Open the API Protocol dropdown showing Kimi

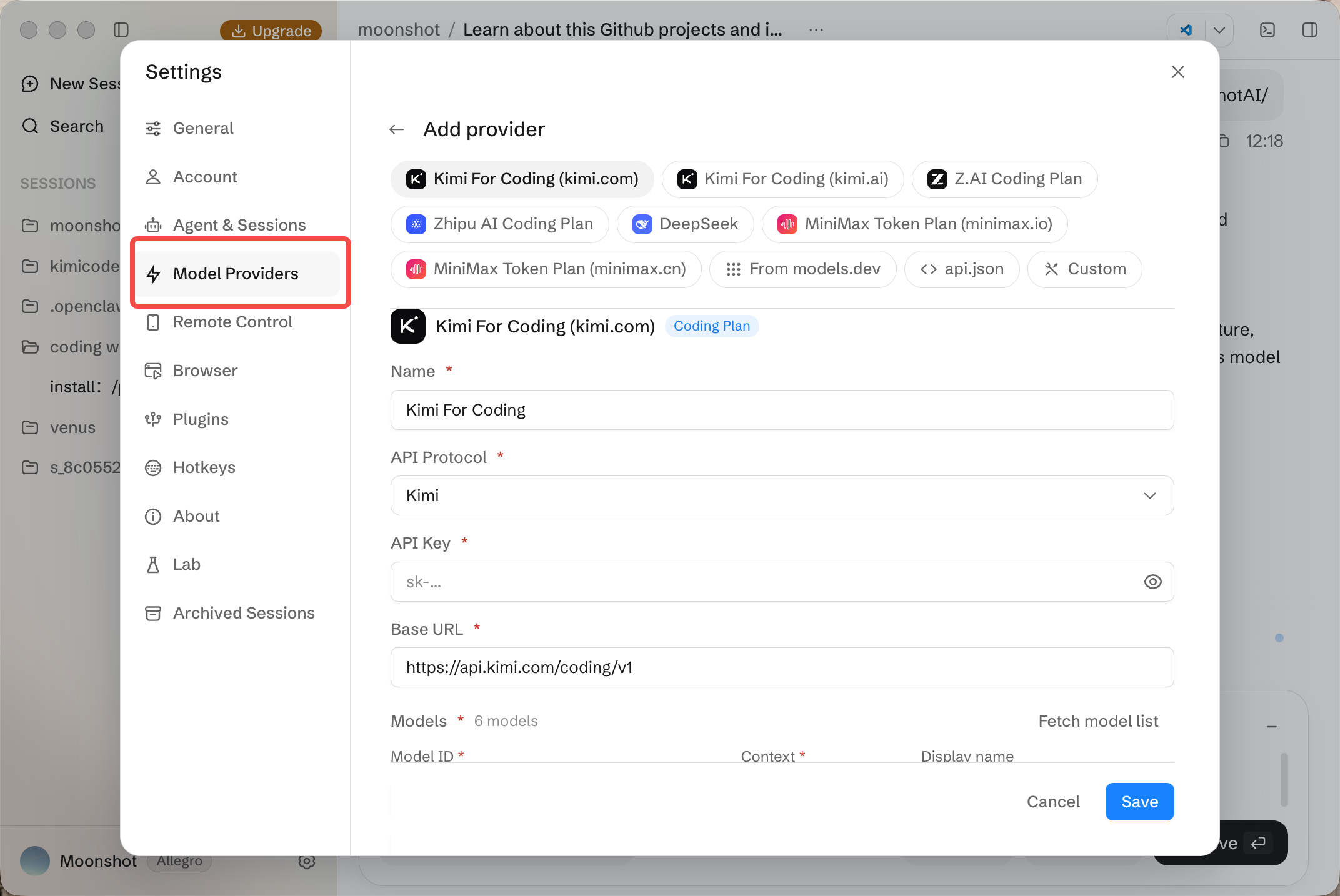[x=782, y=495]
